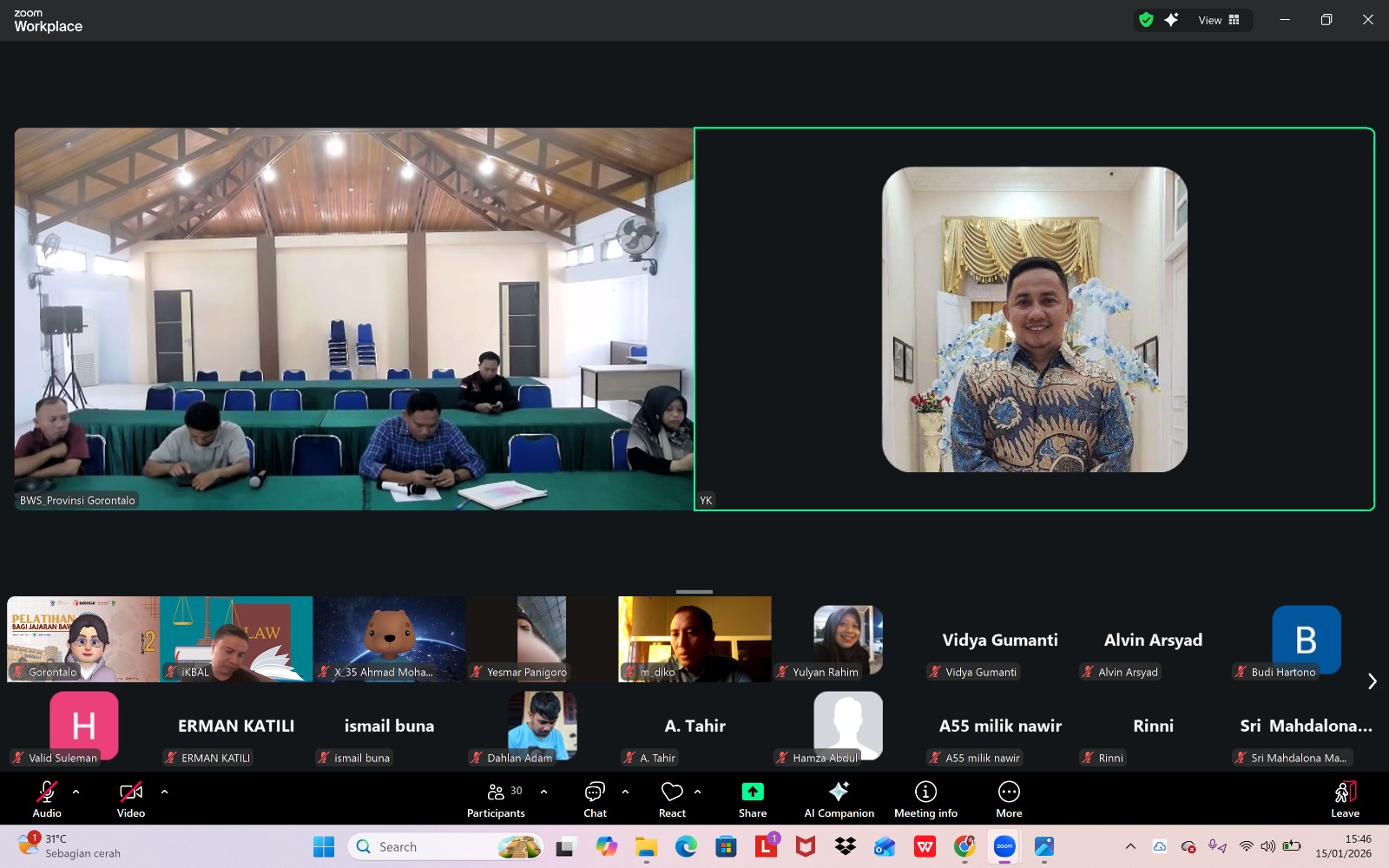Image resolution: width=1389 pixels, height=868 pixels.
Task: Open the View layout menu
Action: (x=1219, y=20)
